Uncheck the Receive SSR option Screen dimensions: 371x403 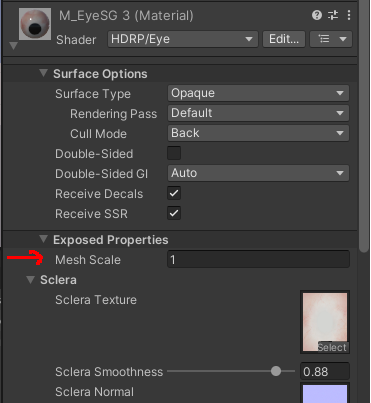[x=174, y=213]
